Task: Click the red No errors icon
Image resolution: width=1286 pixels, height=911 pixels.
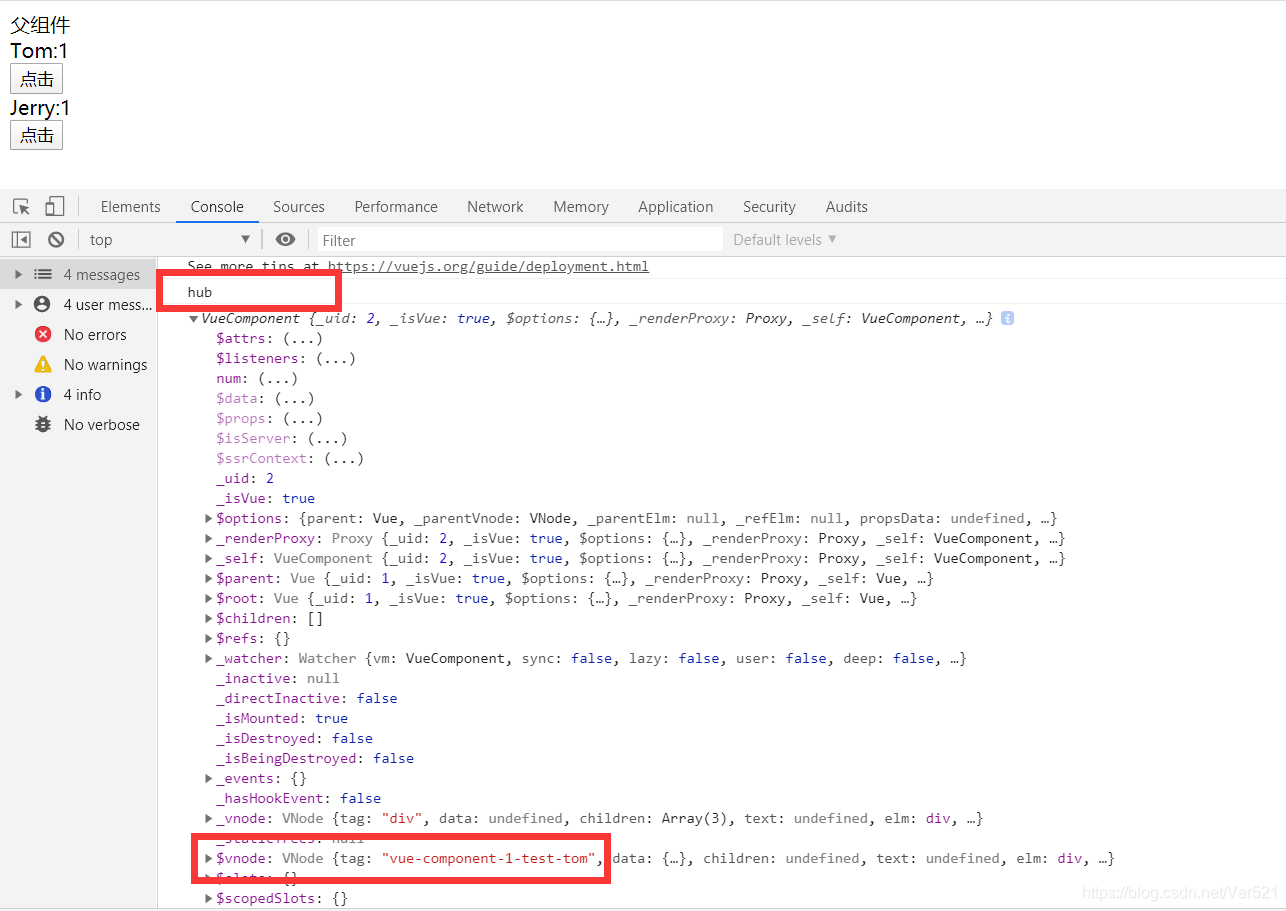Action: click(x=43, y=334)
